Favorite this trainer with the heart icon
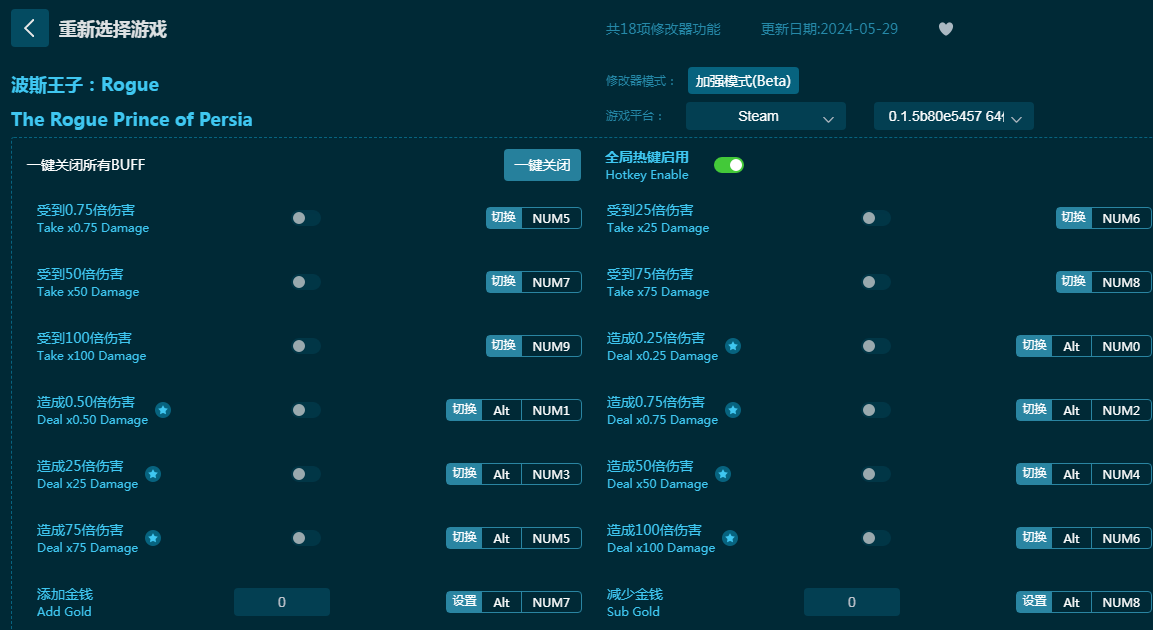This screenshot has height=630, width=1153. coord(946,29)
